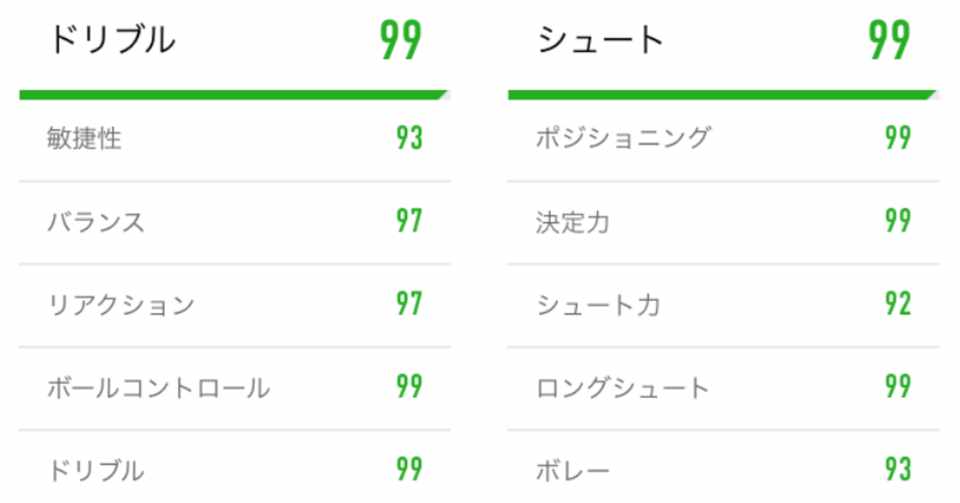The width and height of the screenshot is (960, 503).
Task: Click the 93 value beside ボレー
Action: tap(898, 470)
